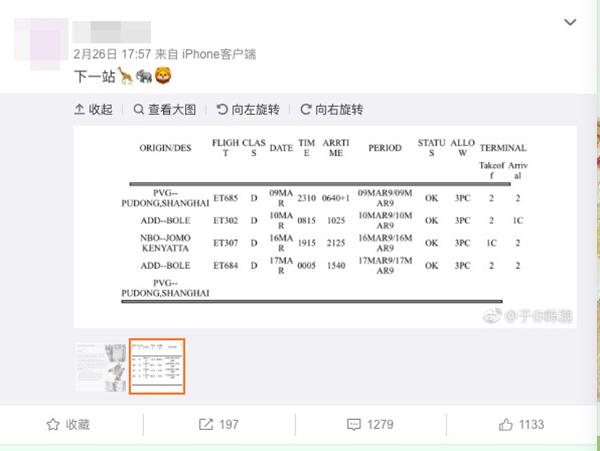Rotate image left with 向左旋转
Viewport: 600px width, 451px height.
coord(248,110)
